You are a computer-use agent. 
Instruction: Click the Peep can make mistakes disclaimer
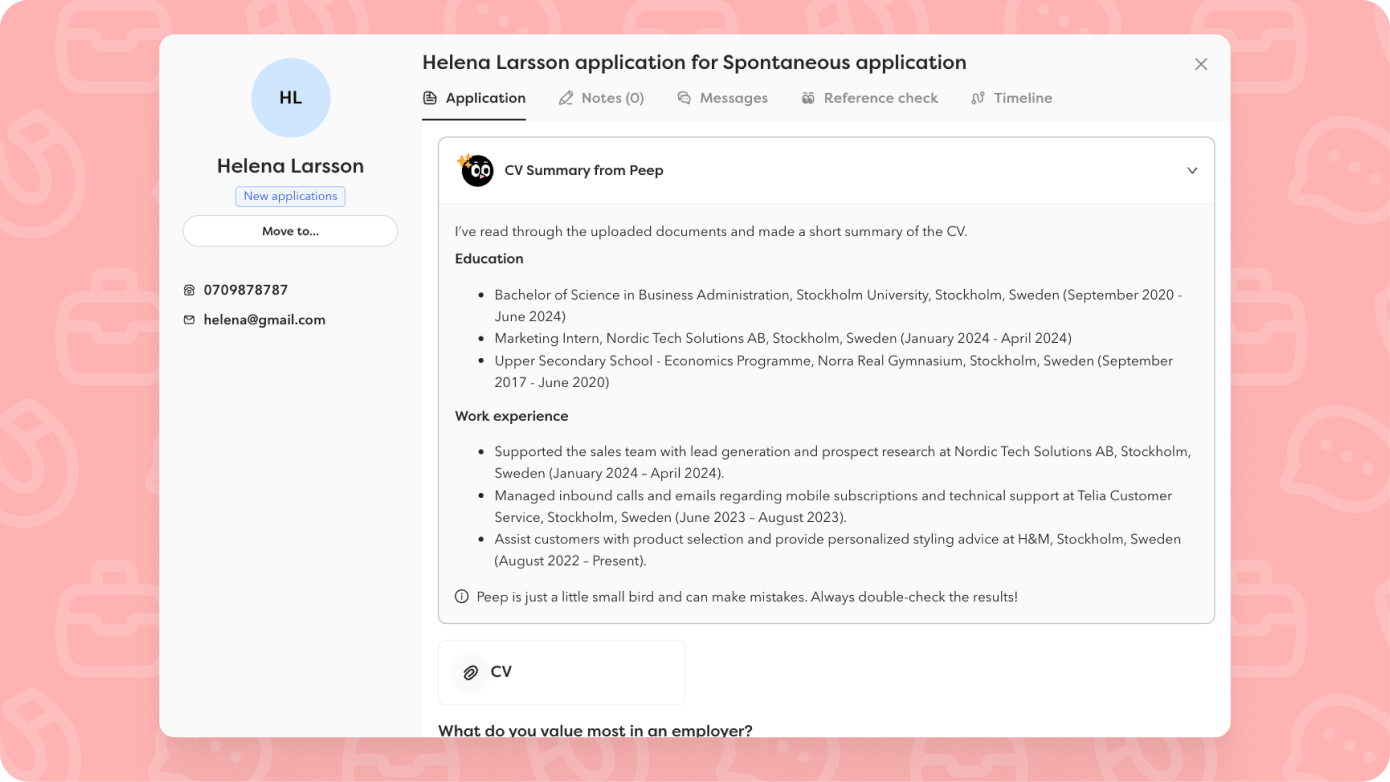747,597
